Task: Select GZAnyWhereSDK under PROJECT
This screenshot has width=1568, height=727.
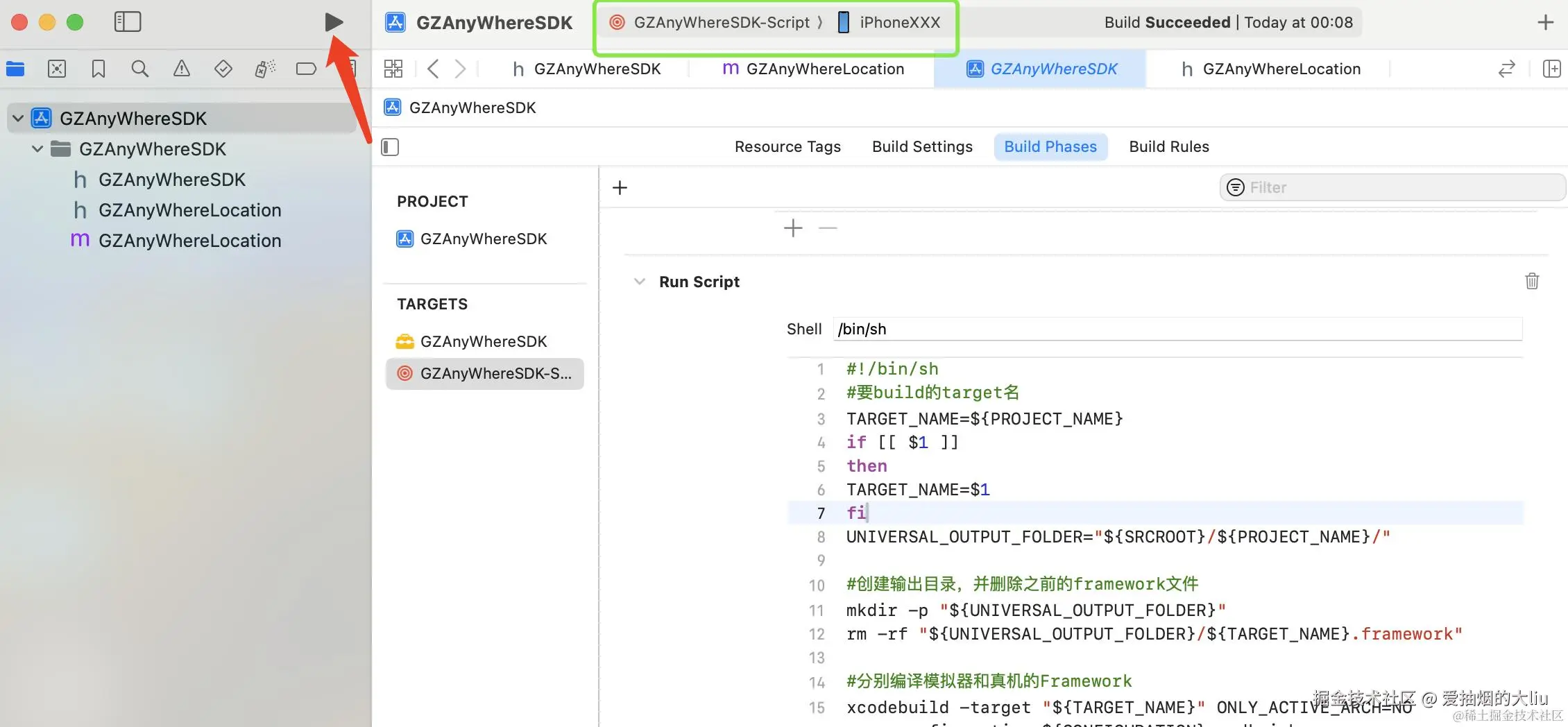Action: tap(484, 239)
